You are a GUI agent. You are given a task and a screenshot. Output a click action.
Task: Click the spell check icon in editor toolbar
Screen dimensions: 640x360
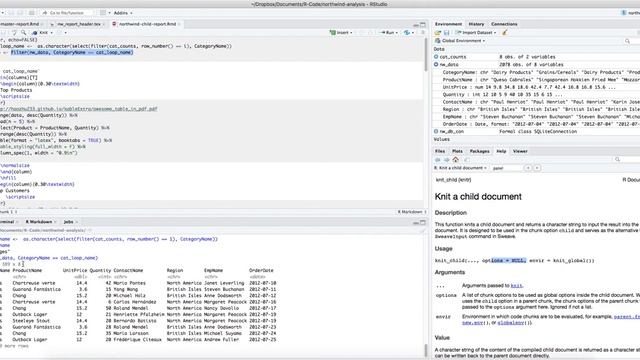pyautogui.click(x=14, y=32)
